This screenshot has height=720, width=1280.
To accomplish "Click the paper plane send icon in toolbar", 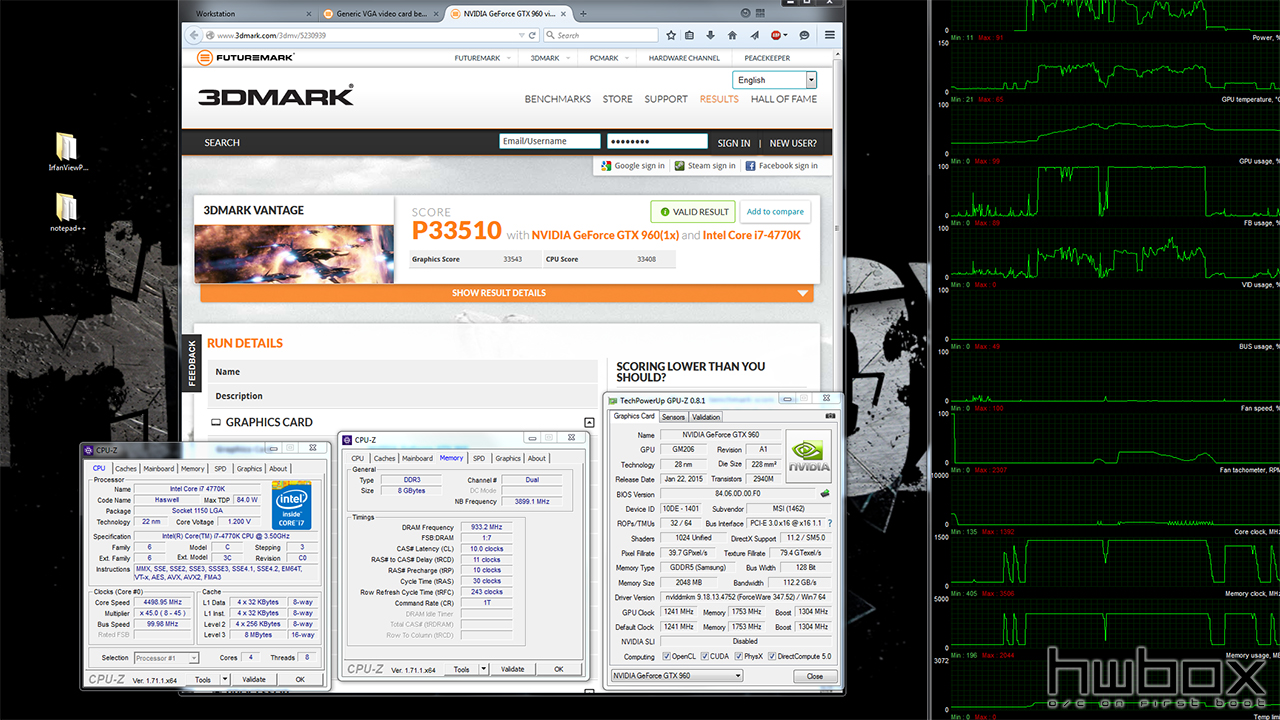I will [753, 35].
